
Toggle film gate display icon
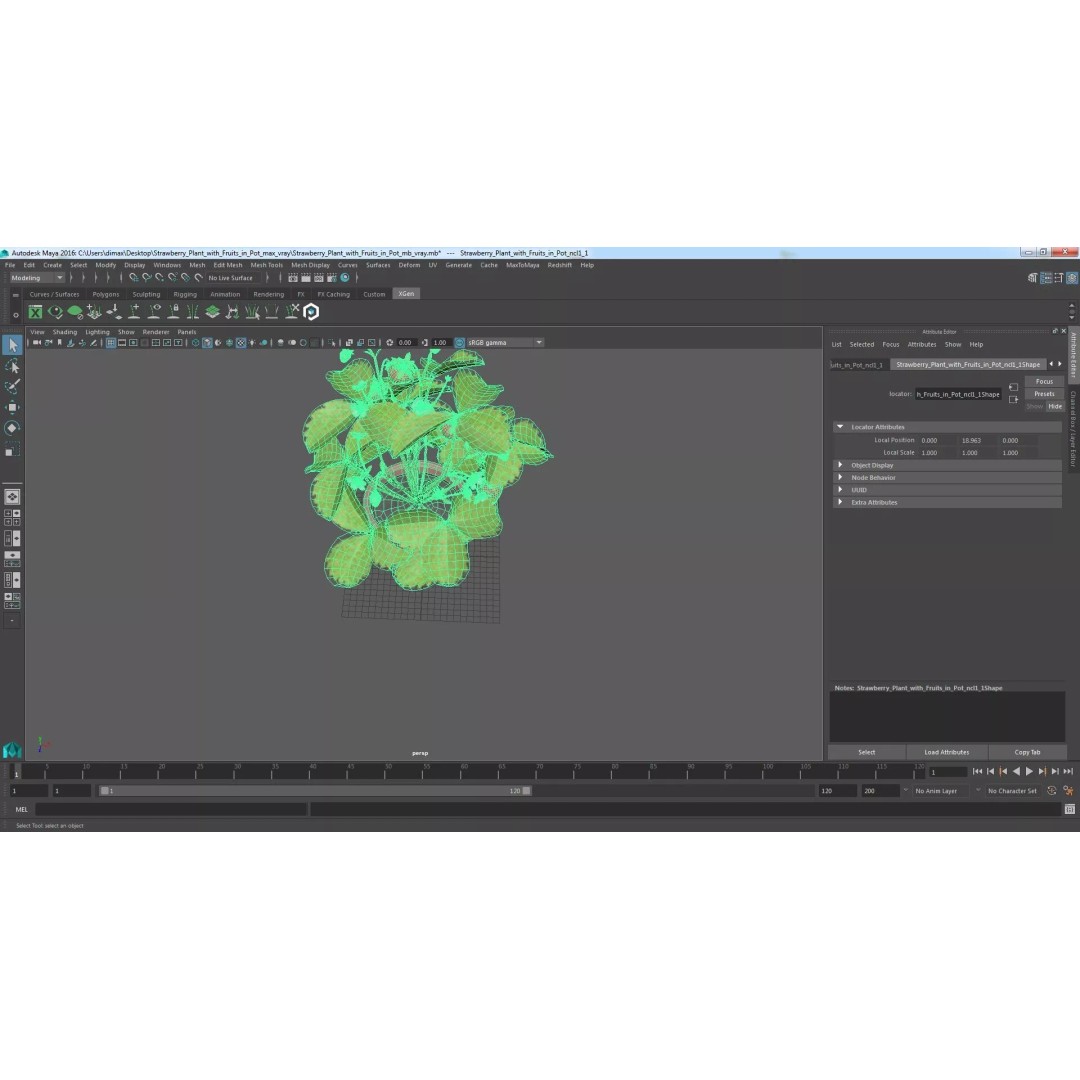(122, 342)
